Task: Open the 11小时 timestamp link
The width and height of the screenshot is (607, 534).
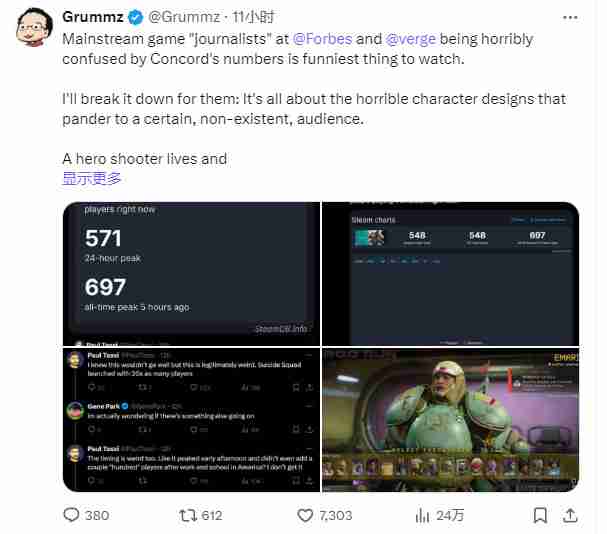Action: (254, 17)
